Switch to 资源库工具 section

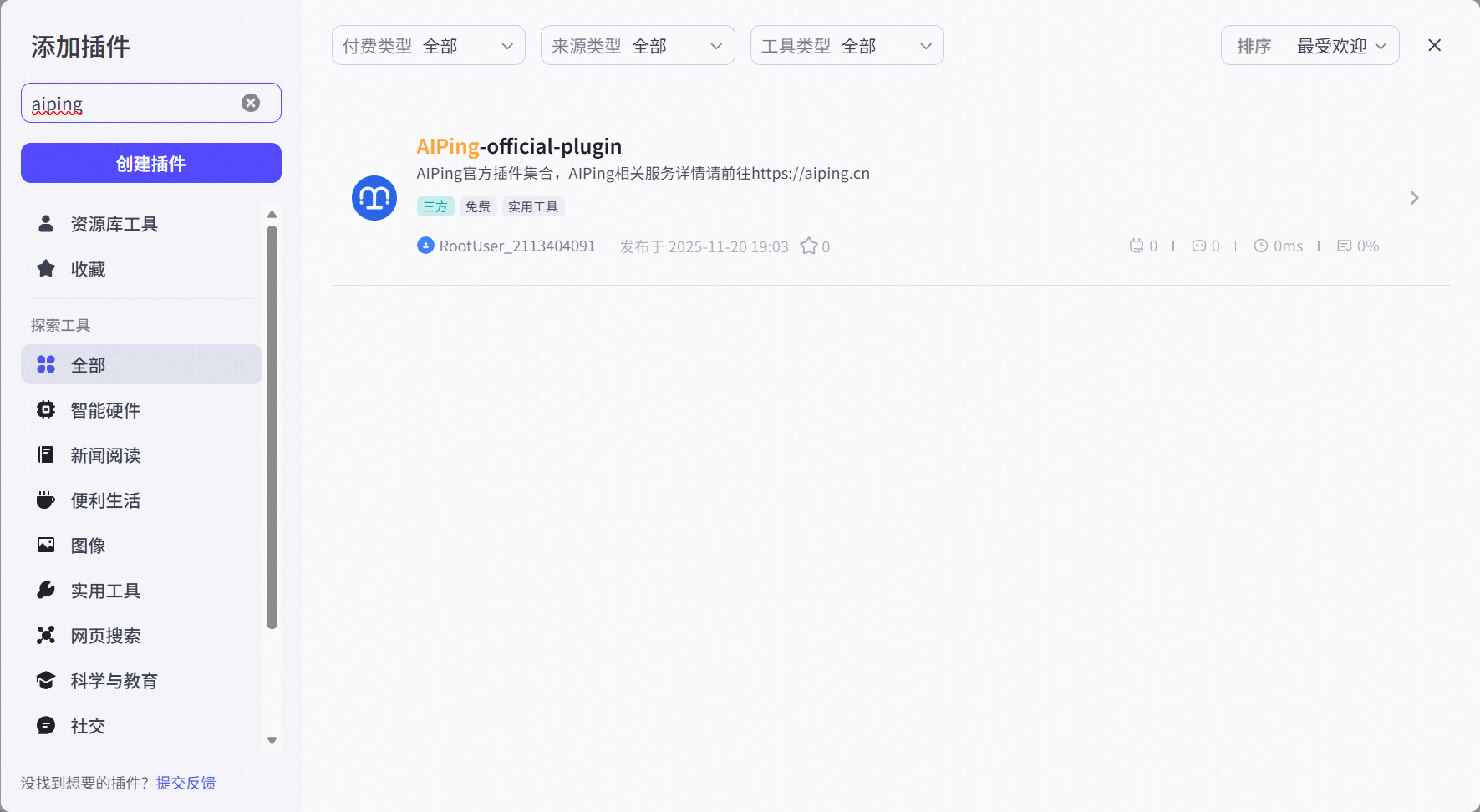click(114, 223)
